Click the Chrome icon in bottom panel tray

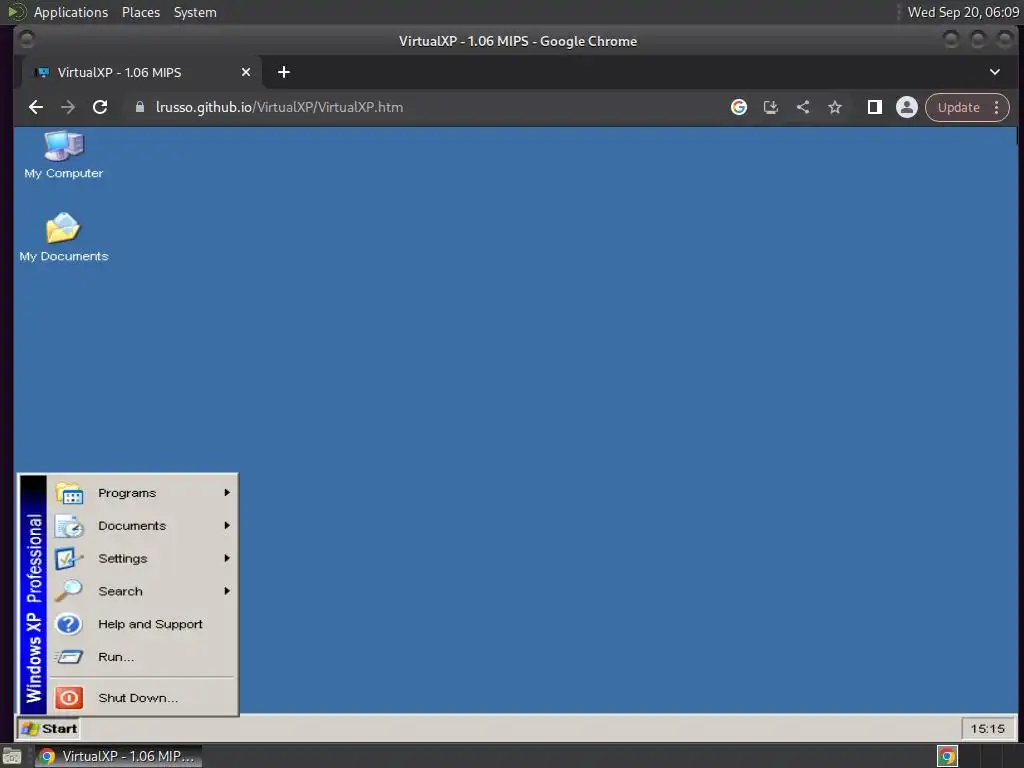coord(947,756)
